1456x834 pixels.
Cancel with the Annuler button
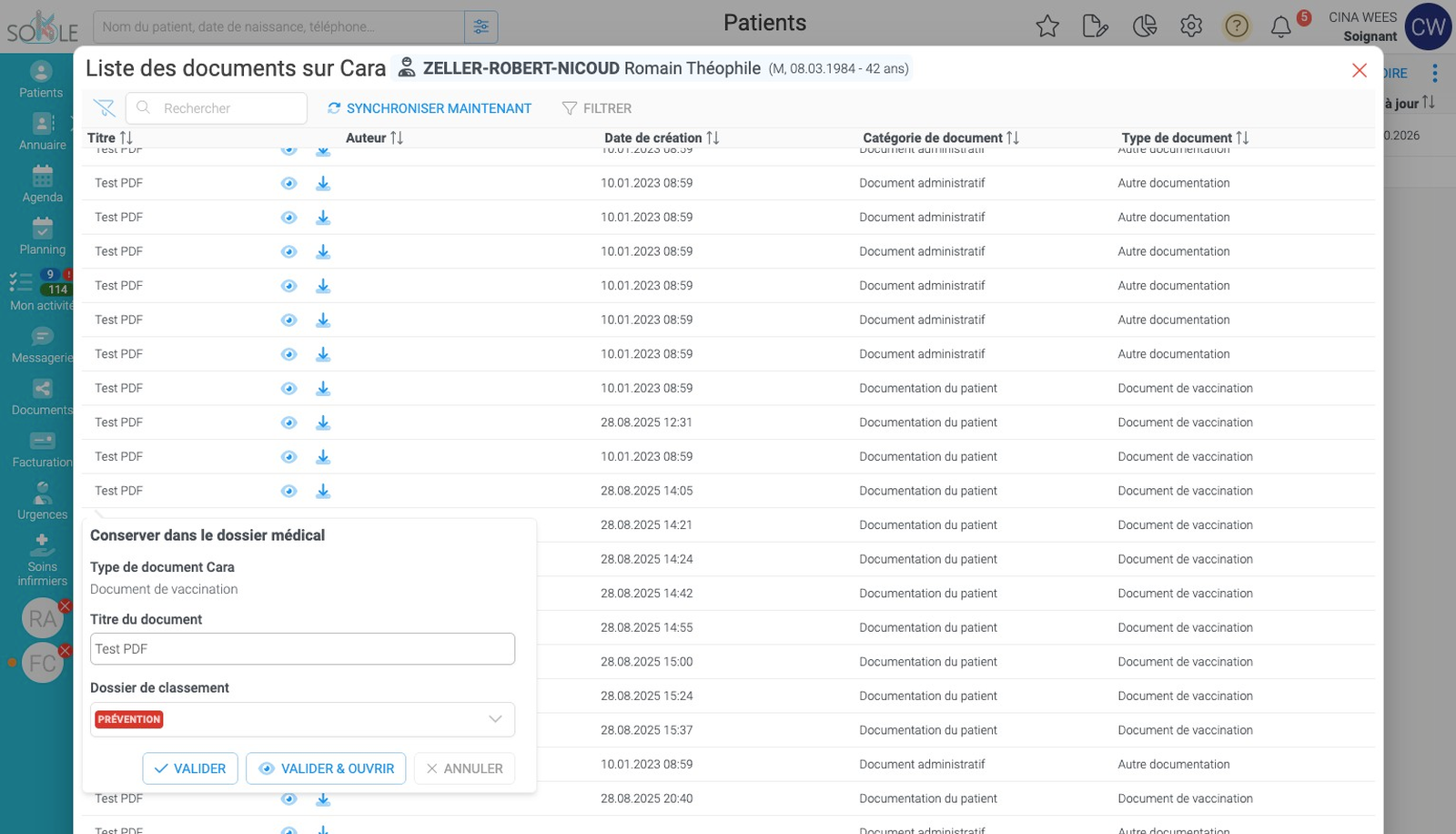tap(464, 768)
